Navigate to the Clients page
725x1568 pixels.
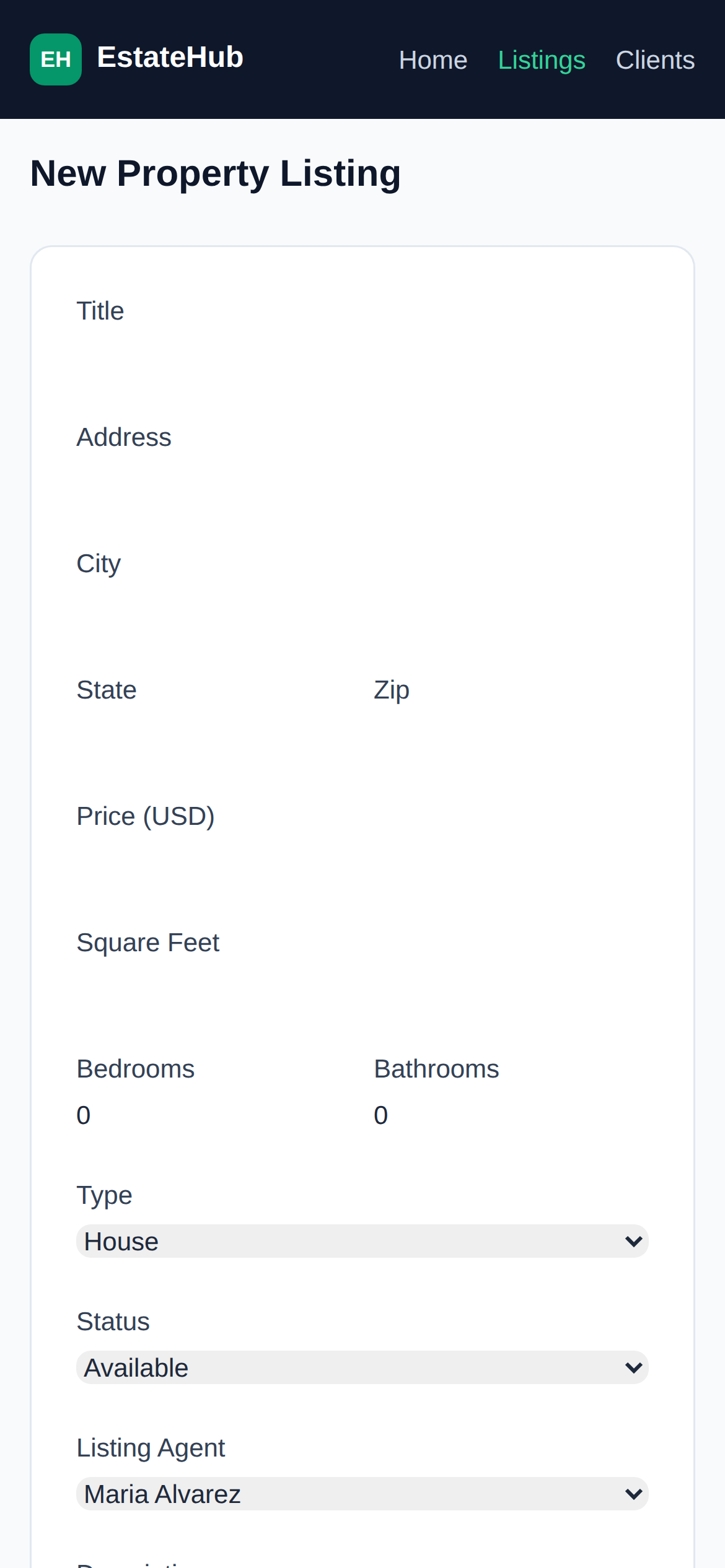655,60
